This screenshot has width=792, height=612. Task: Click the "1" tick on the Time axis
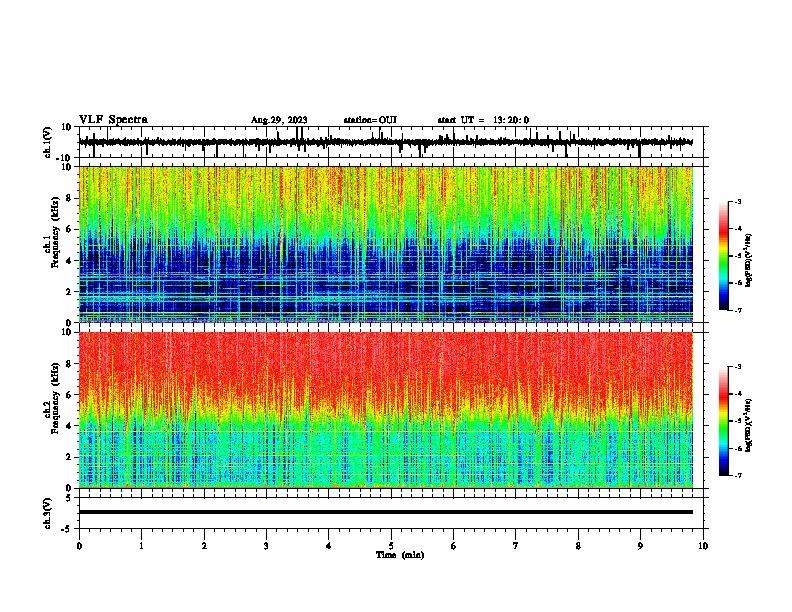click(141, 546)
